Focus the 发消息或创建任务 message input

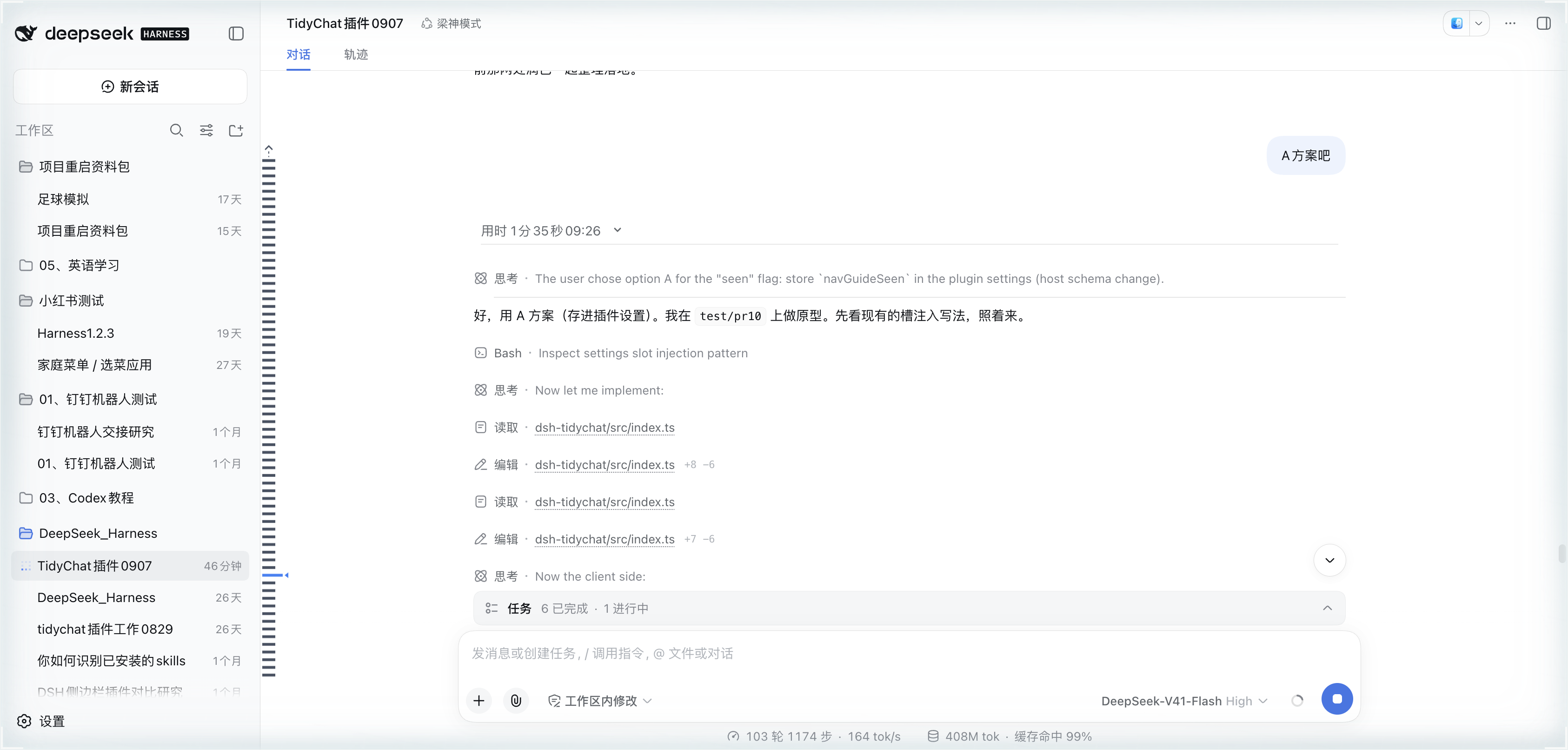(x=909, y=654)
